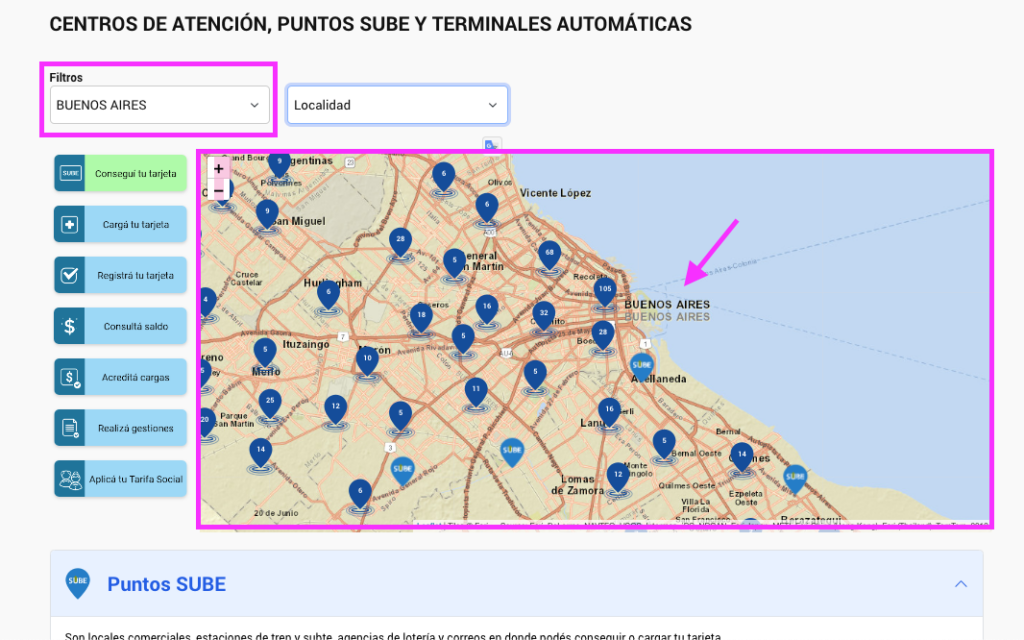
Task: Click the plus icon for Cargá tu tarjeta
Action: (x=70, y=224)
